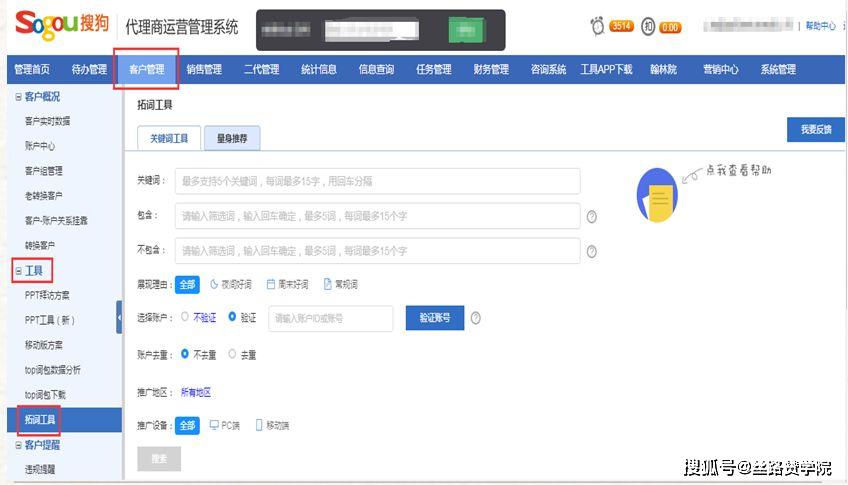This screenshot has height=485, width=848.
Task: Click the orange 3514 badge
Action: pyautogui.click(x=621, y=26)
